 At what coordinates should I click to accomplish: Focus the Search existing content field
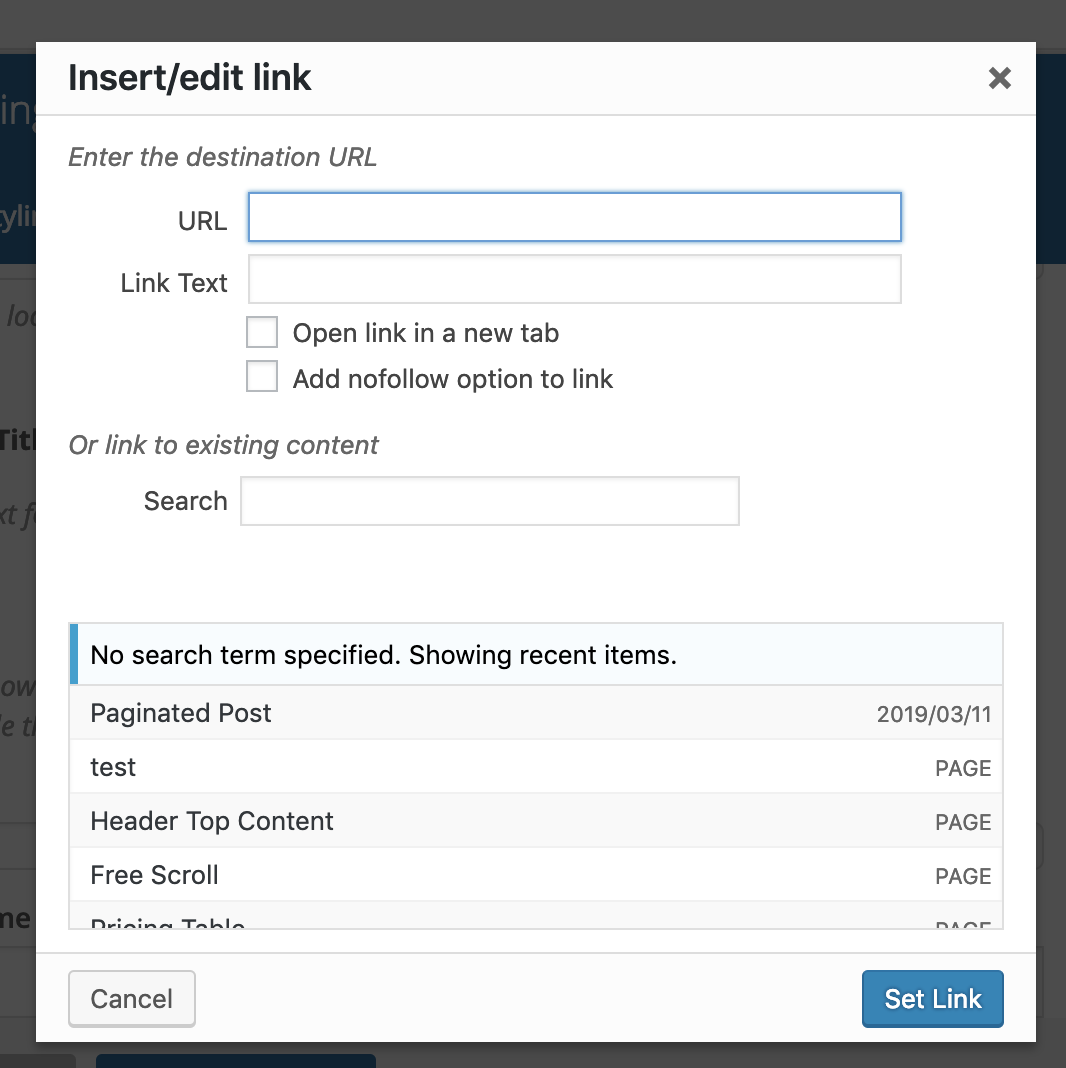click(489, 501)
